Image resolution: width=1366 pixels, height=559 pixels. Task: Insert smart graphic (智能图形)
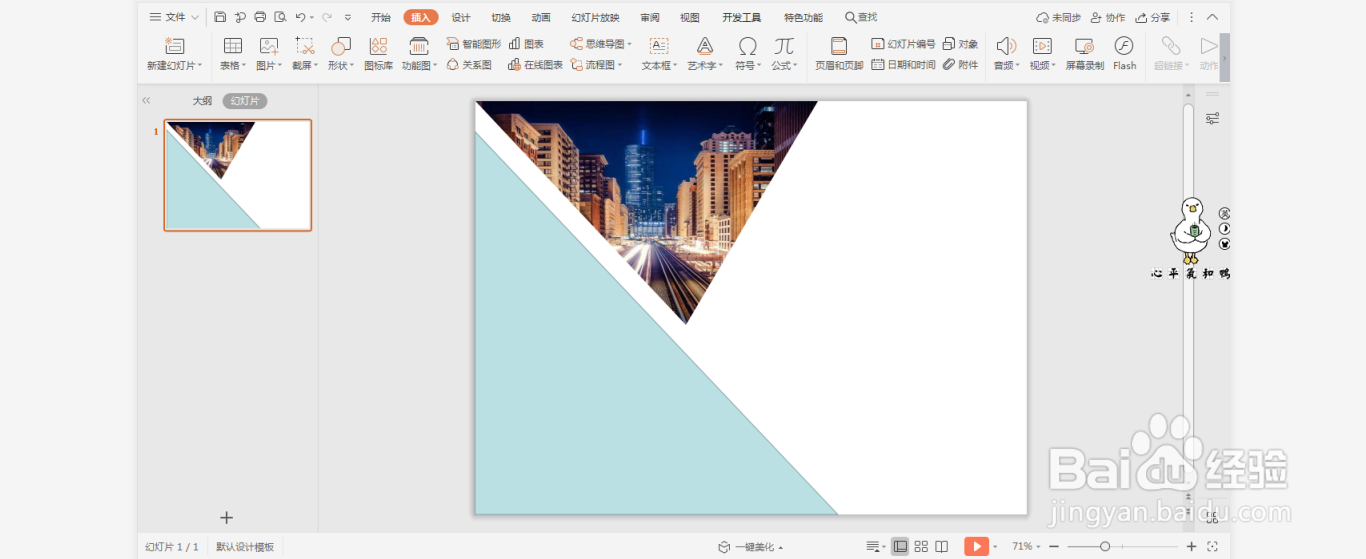(474, 44)
